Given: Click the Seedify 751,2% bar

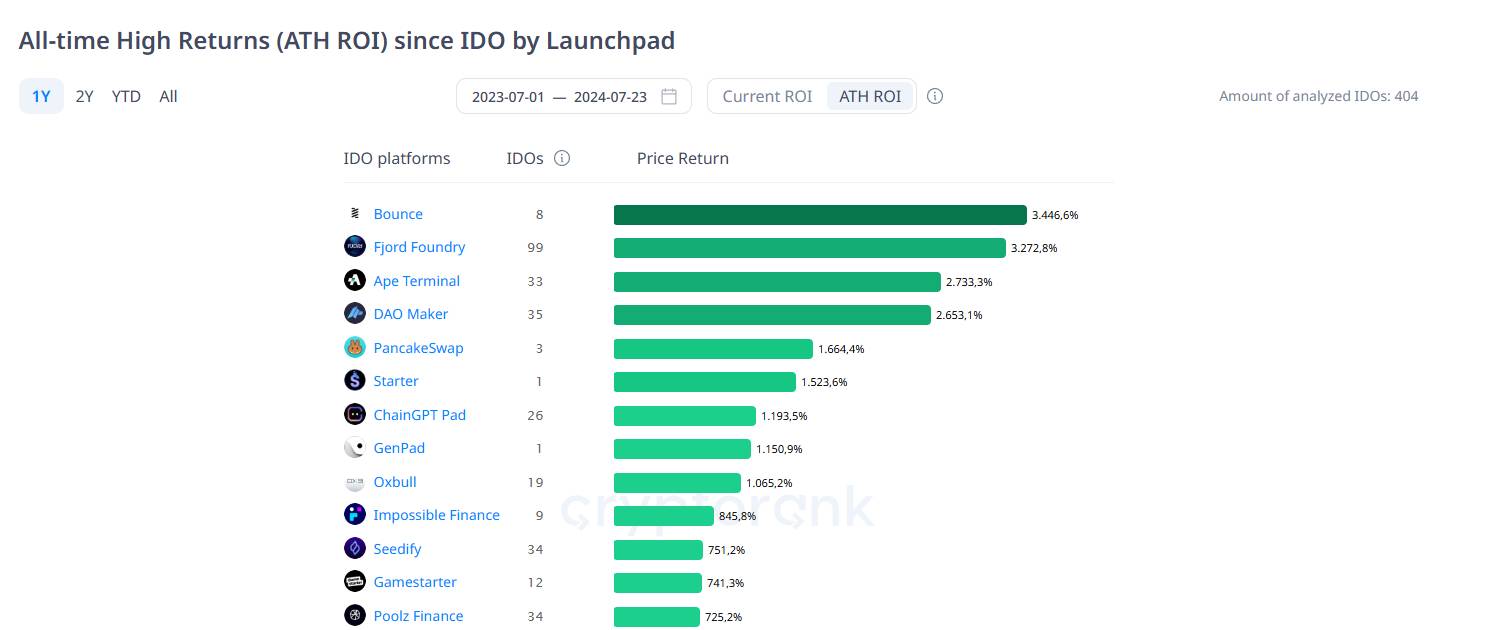Looking at the screenshot, I should point(658,550).
